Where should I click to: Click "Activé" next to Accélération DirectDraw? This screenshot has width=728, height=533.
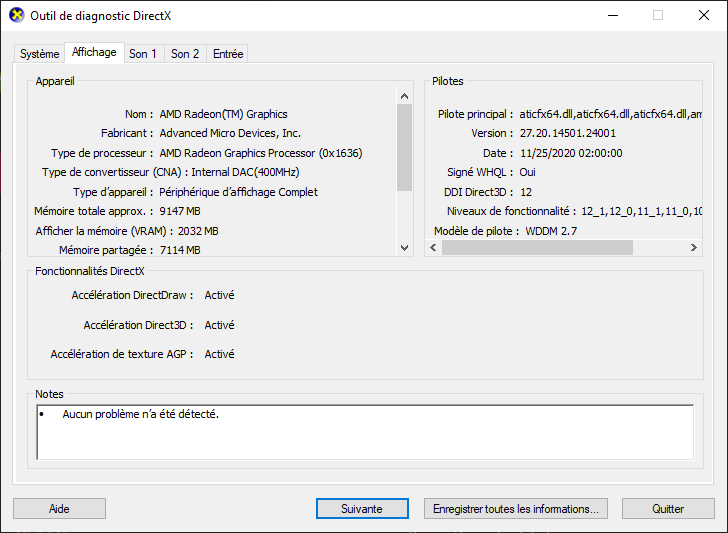(x=219, y=295)
